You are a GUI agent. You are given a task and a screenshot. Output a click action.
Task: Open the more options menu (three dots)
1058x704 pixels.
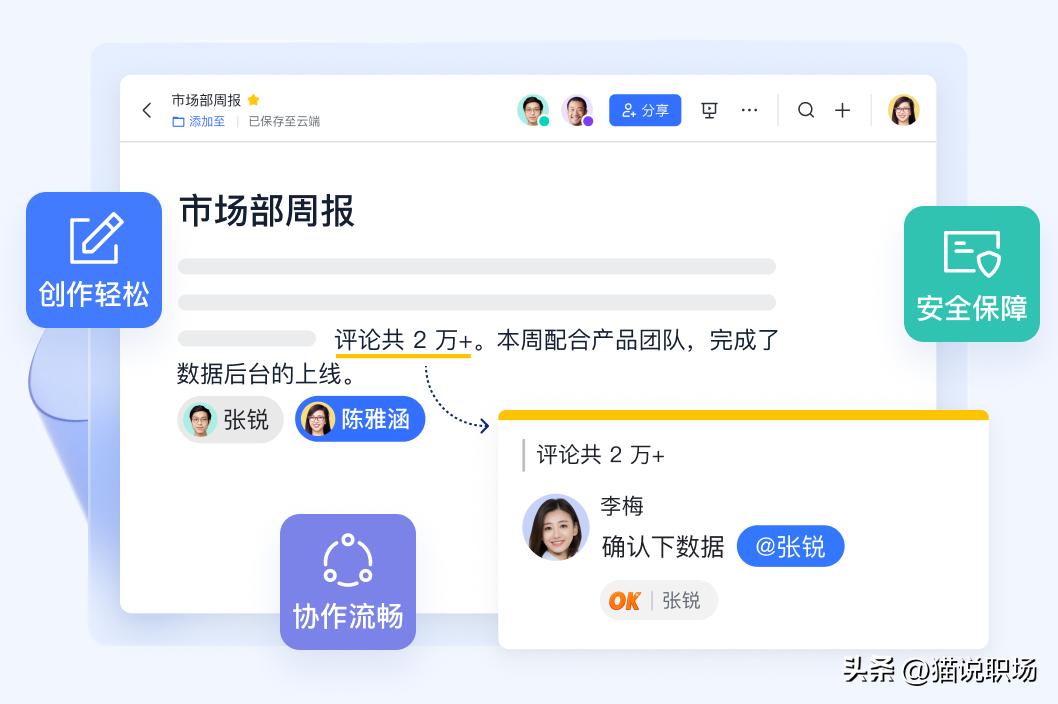tap(750, 110)
